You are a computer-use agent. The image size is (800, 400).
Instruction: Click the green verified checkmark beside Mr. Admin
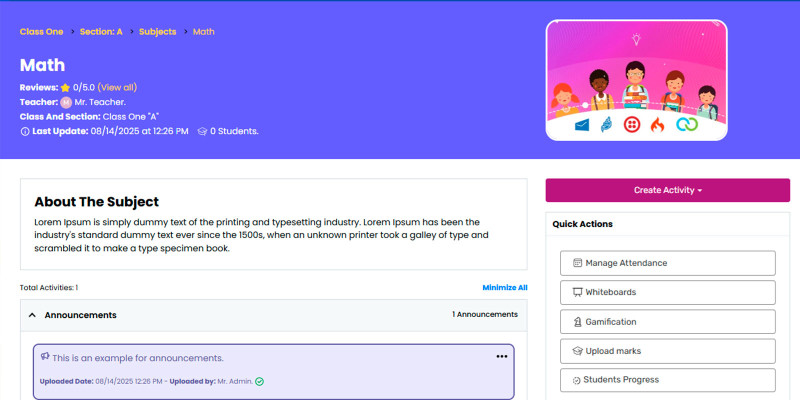tap(259, 381)
